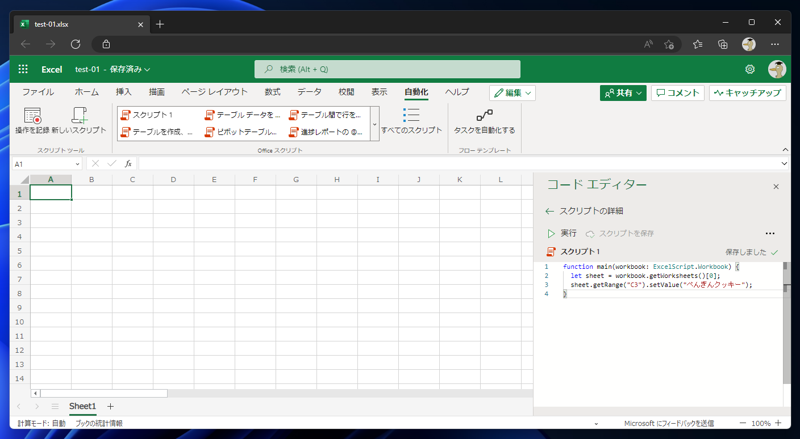Click ブックの統計情報 in status bar
The width and height of the screenshot is (800, 439).
point(99,423)
